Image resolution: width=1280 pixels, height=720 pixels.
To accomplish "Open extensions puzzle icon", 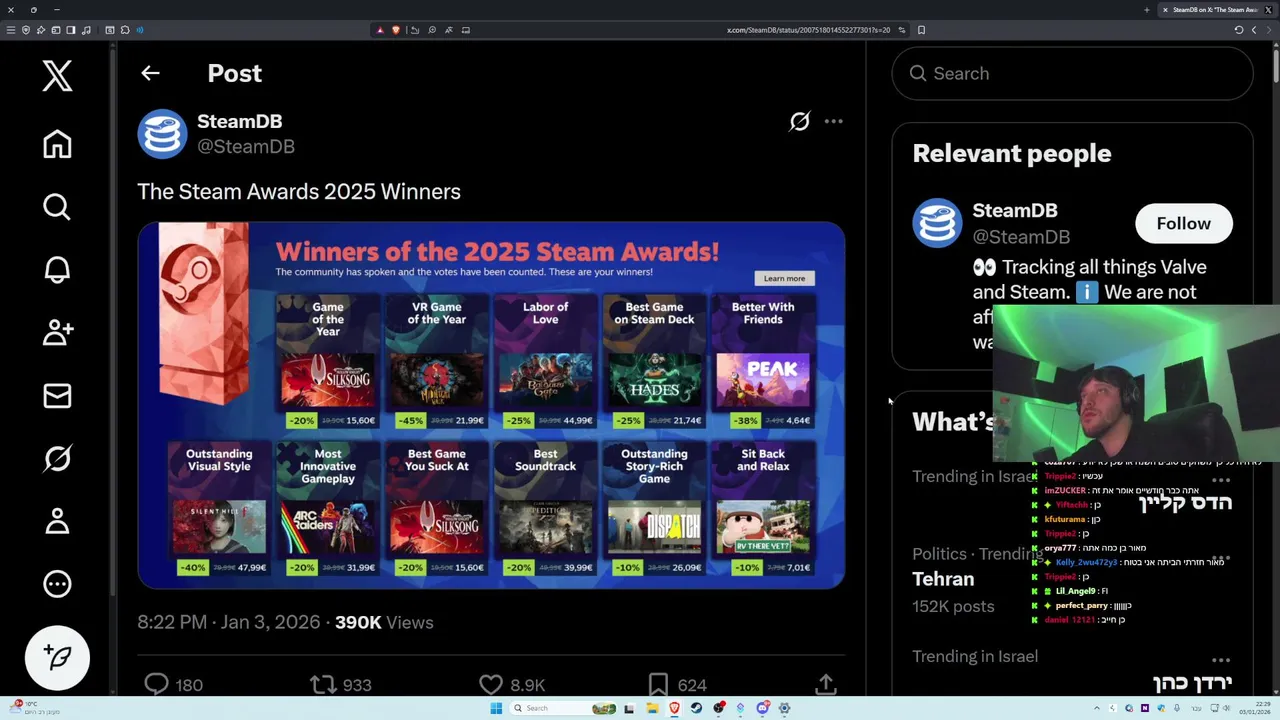I will tap(125, 30).
